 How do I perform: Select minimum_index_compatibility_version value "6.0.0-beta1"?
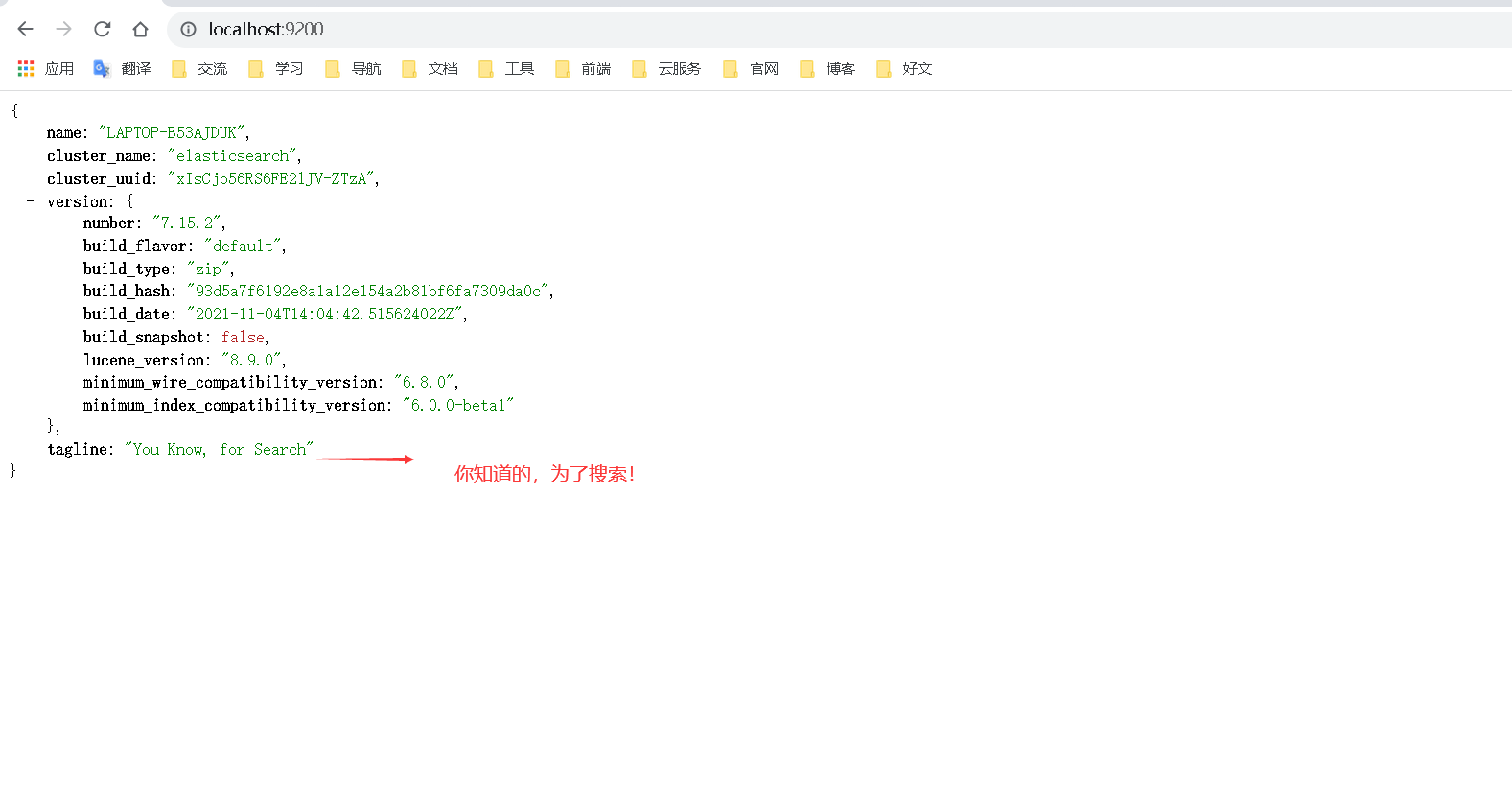point(457,405)
